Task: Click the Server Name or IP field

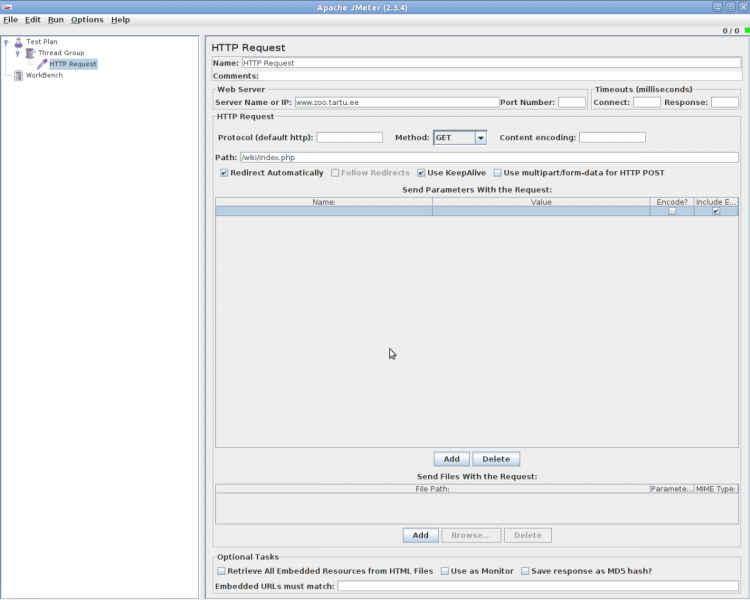Action: click(396, 102)
